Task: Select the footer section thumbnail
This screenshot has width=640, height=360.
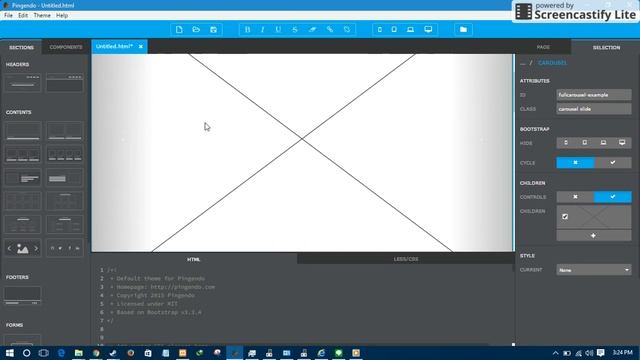Action: point(22,296)
